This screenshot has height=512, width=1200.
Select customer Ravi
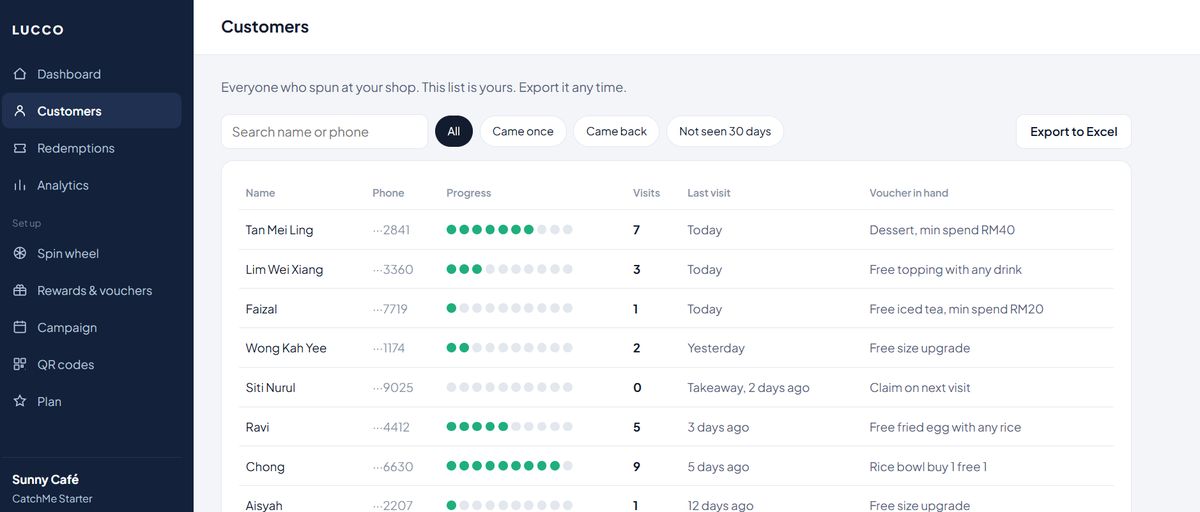(258, 427)
